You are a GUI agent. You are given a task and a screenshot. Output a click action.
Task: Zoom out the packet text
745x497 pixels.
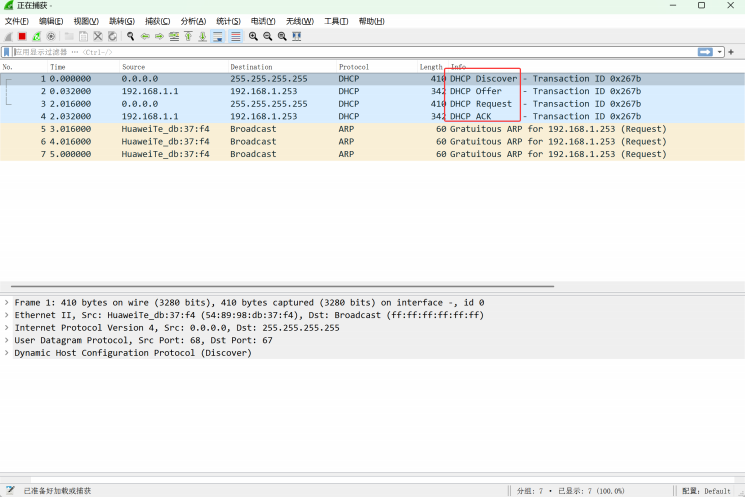tap(267, 37)
